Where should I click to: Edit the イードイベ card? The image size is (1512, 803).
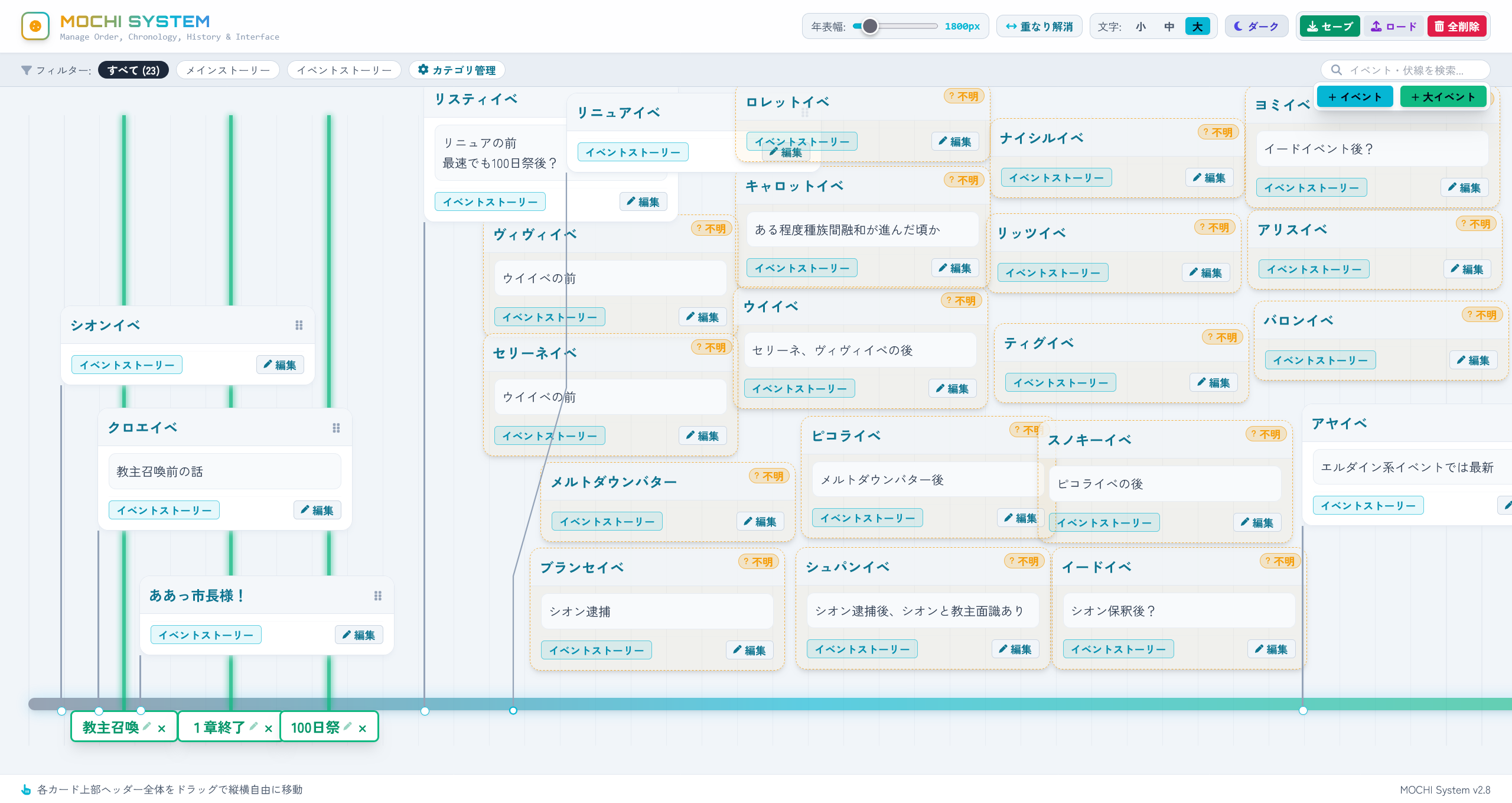(1272, 649)
